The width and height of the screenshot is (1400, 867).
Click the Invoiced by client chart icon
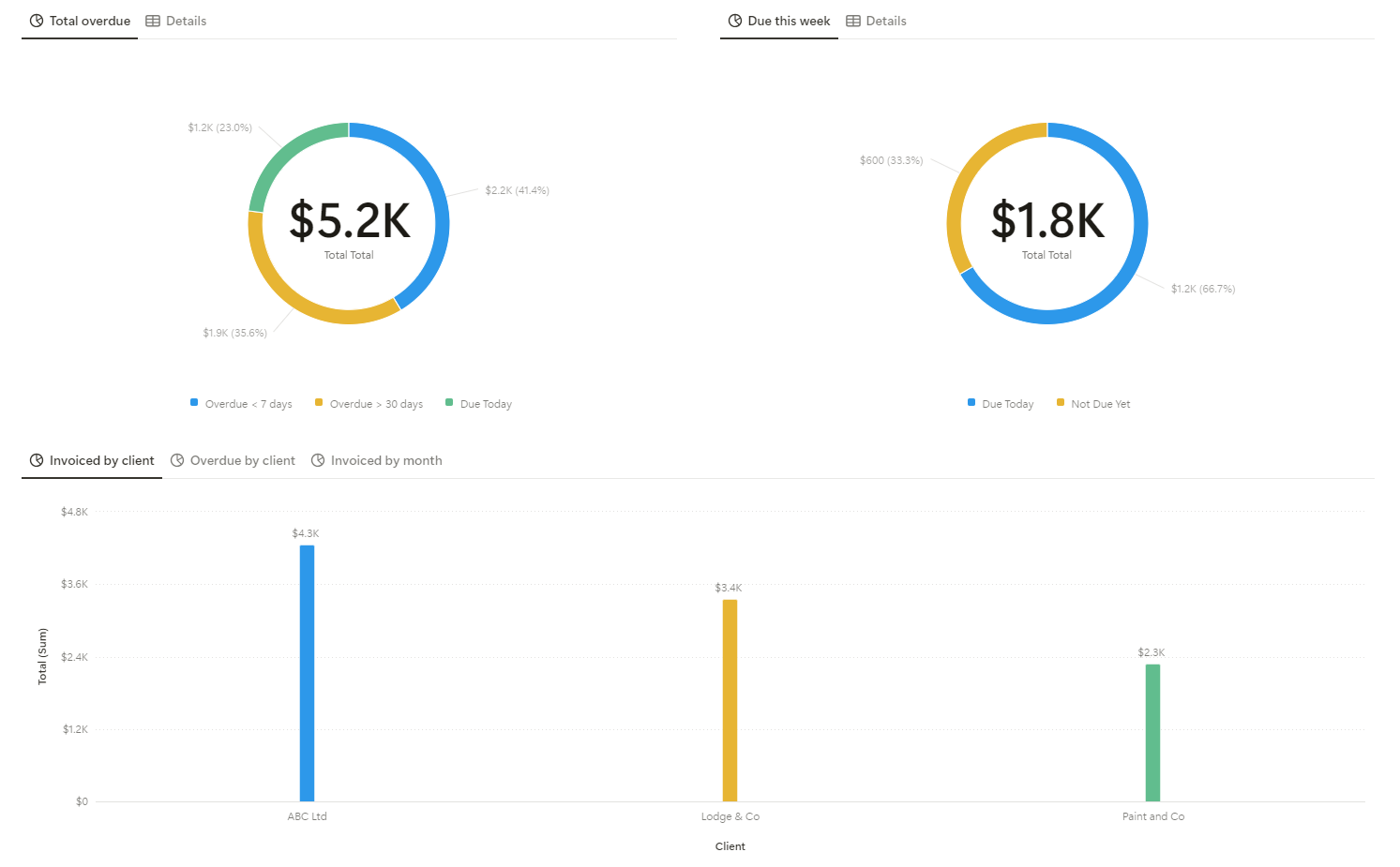point(37,460)
